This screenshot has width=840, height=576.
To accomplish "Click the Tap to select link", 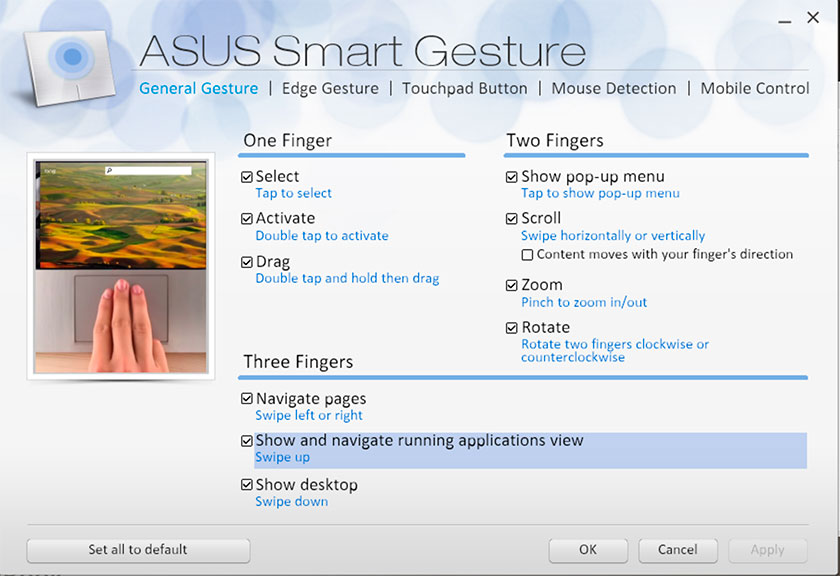I will [294, 193].
